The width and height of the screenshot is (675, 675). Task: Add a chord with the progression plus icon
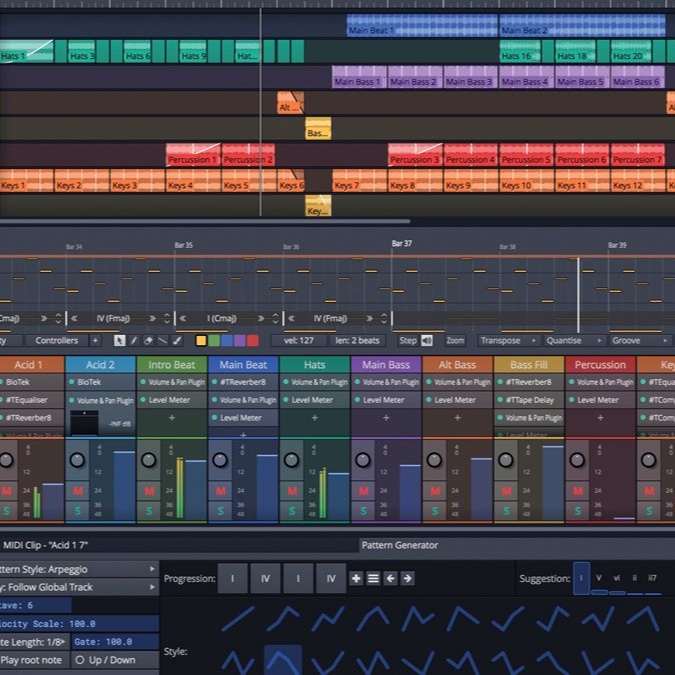pyautogui.click(x=356, y=578)
